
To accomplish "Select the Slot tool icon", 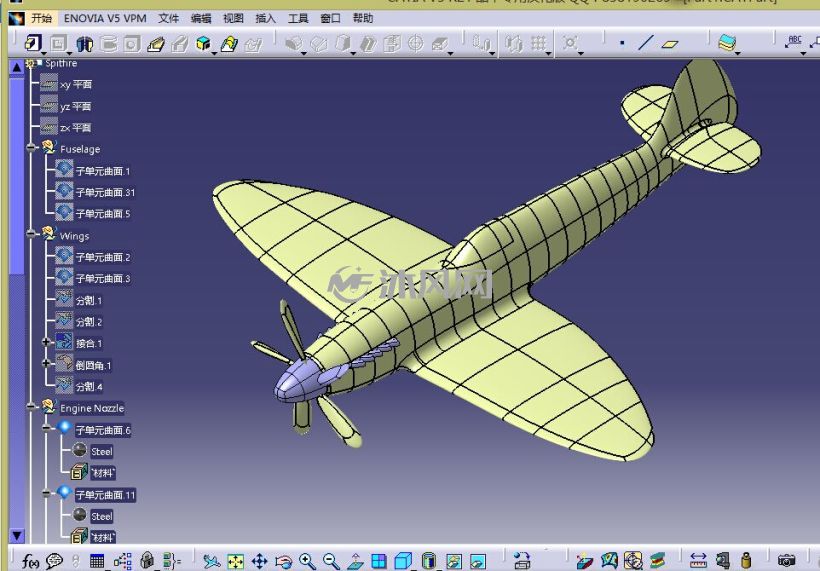I will (180, 43).
